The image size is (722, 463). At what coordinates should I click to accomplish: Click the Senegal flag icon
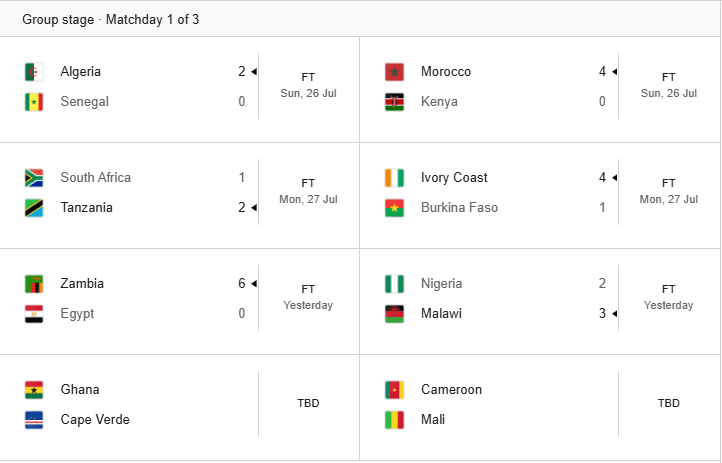[34, 102]
